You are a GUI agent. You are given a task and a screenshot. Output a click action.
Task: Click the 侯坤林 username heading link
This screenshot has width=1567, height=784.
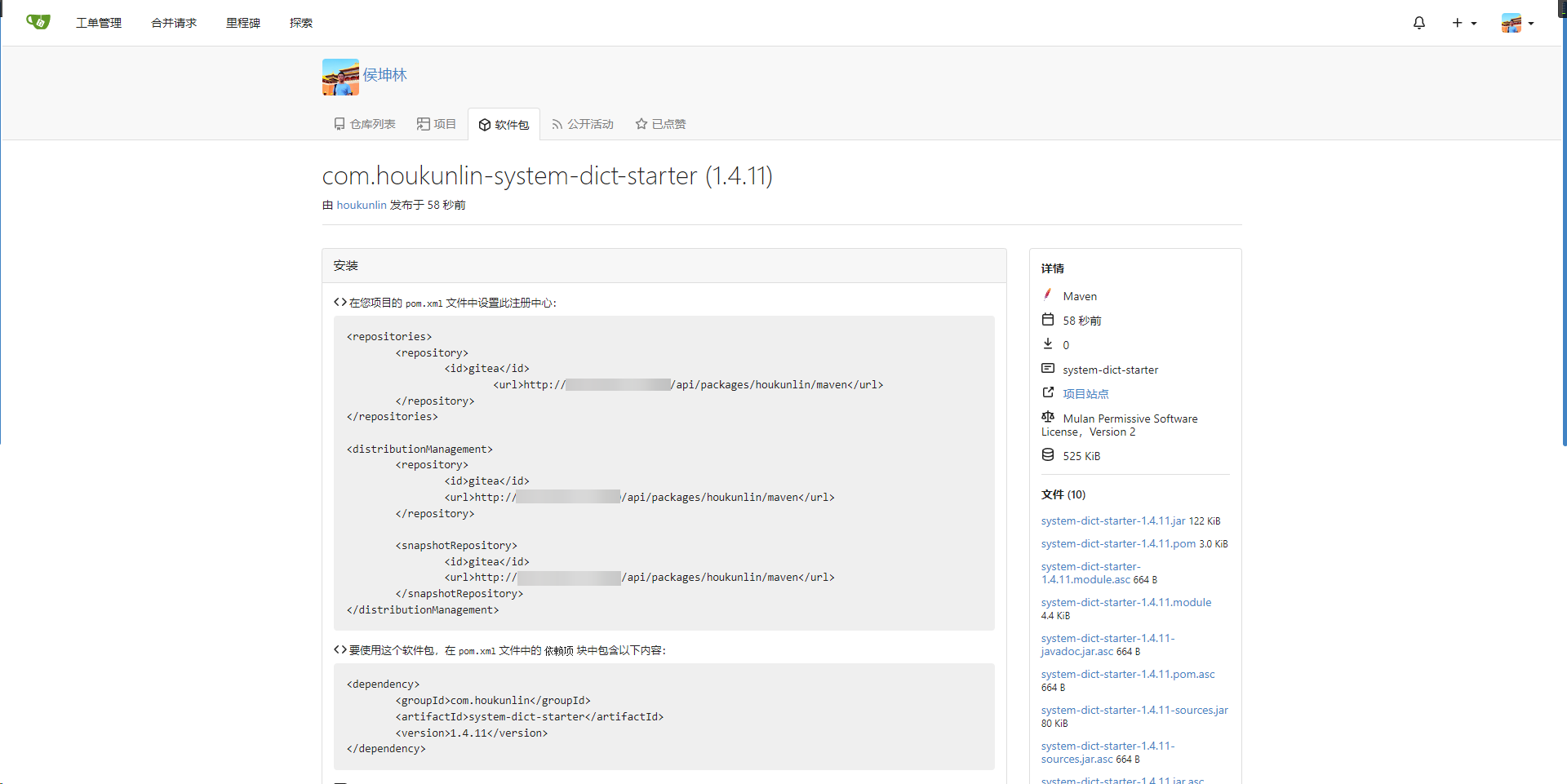[384, 75]
